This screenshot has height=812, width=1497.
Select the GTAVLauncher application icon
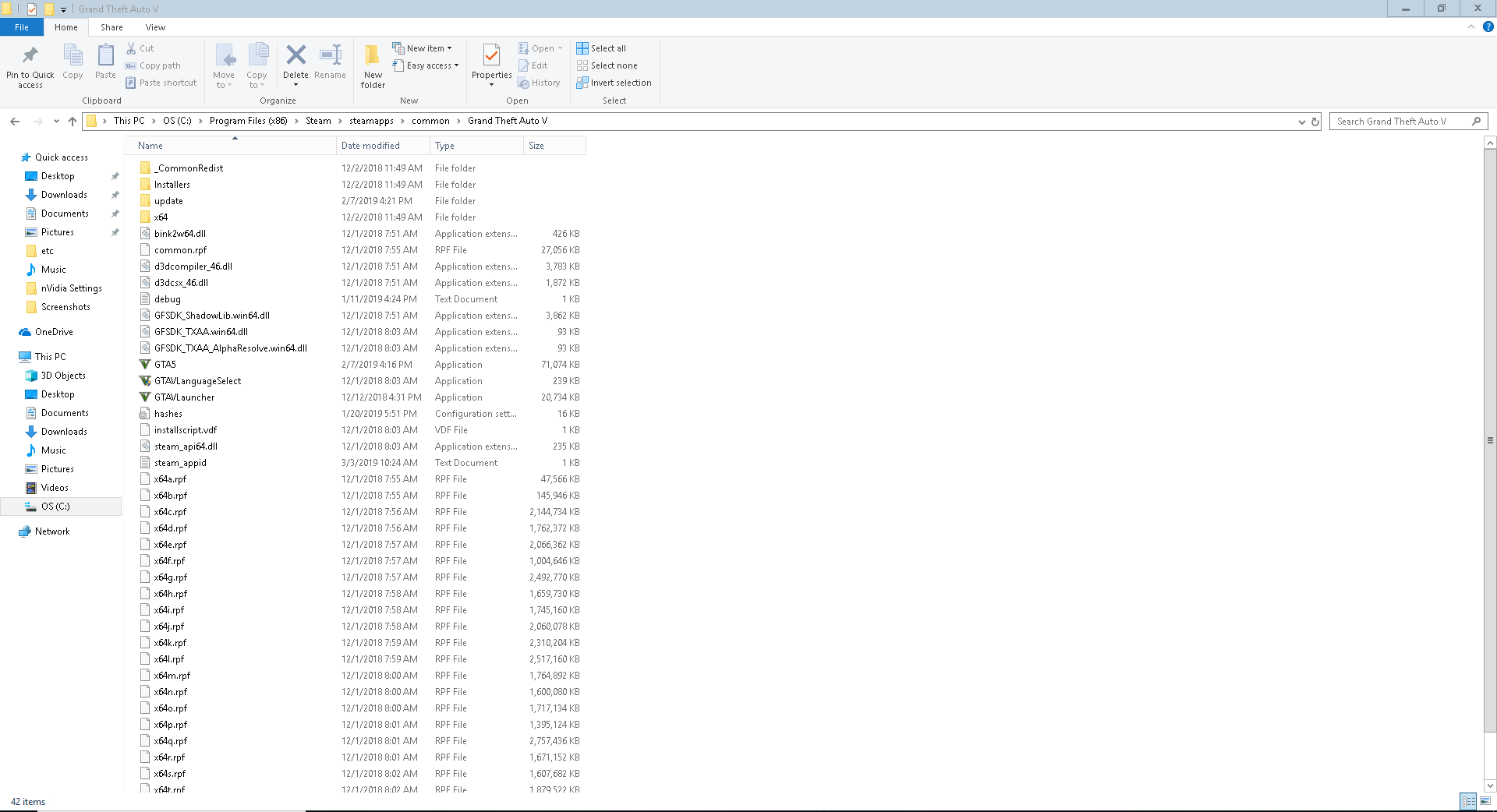pyautogui.click(x=145, y=397)
